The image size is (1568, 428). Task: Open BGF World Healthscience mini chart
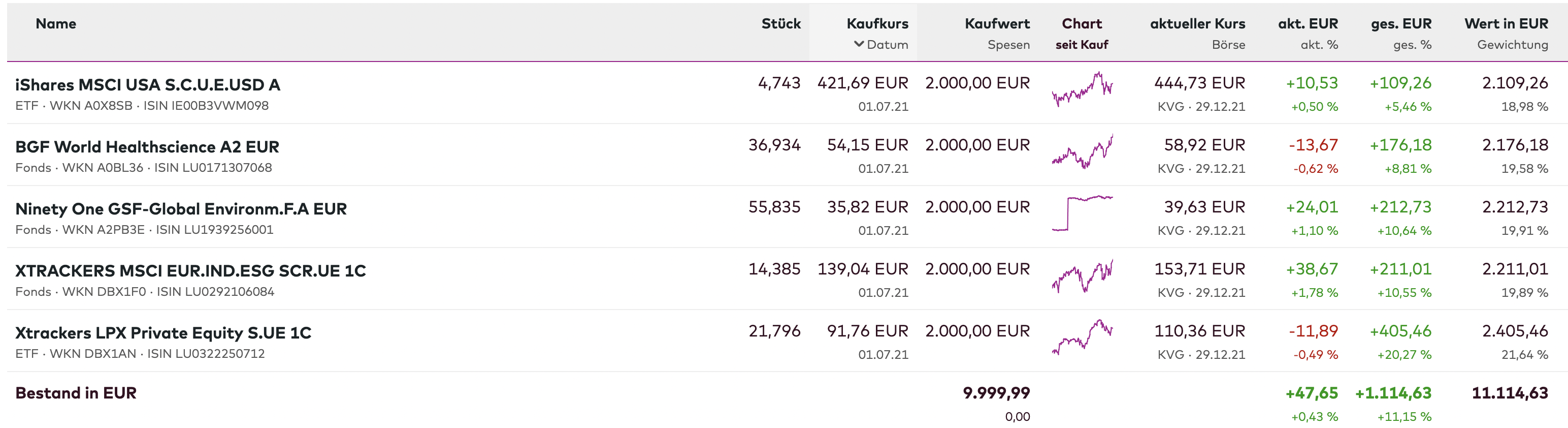click(1082, 152)
